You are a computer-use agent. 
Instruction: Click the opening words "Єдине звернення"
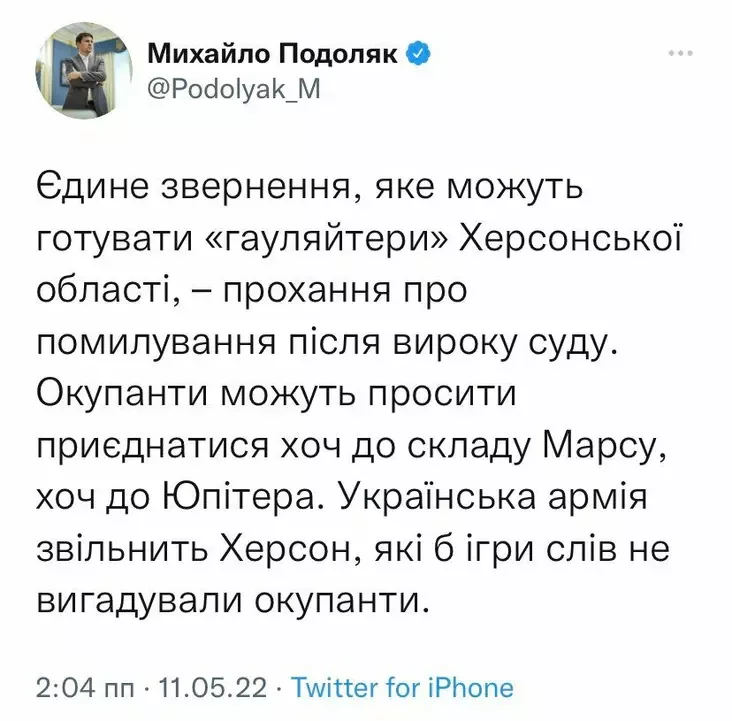point(194,188)
